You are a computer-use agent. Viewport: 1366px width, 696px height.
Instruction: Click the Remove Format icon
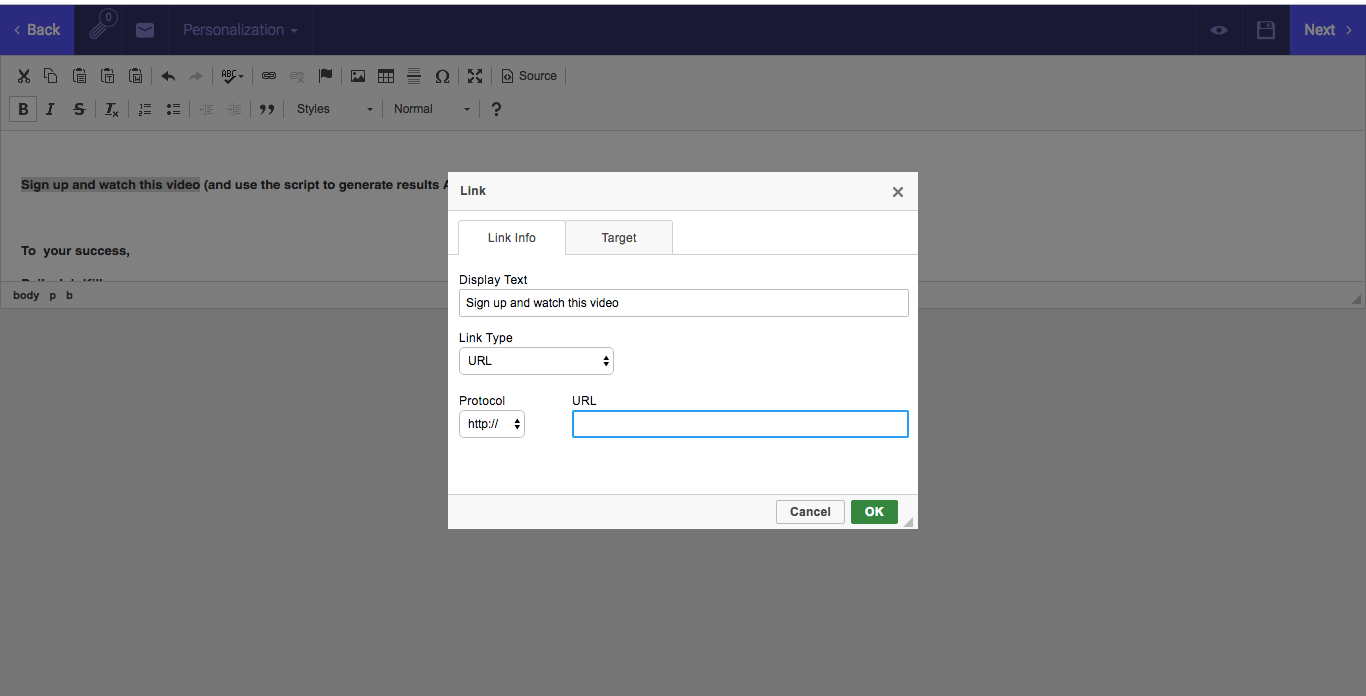[x=112, y=109]
